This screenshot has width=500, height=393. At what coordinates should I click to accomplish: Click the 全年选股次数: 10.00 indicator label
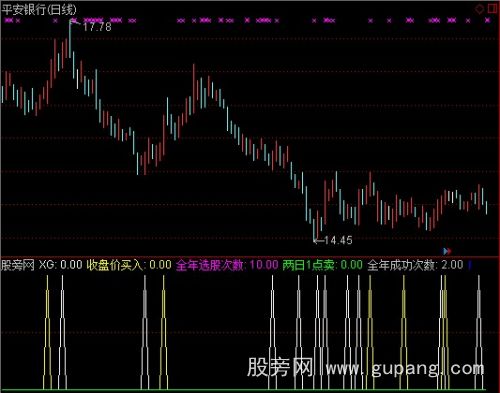click(227, 265)
